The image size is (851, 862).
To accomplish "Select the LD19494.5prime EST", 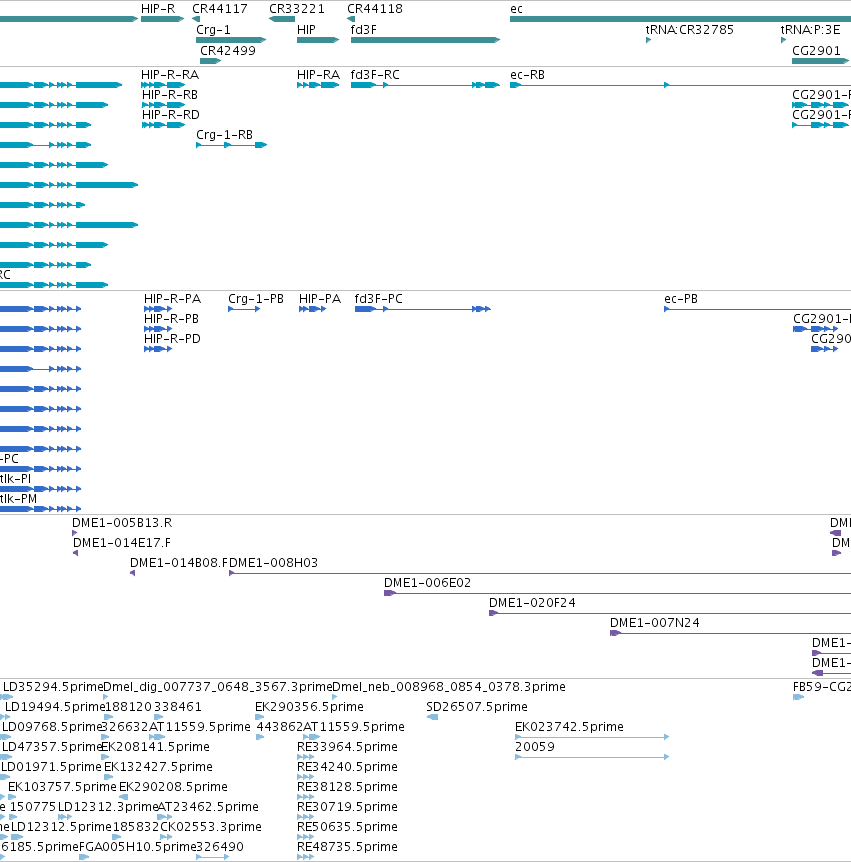I will coord(5,717).
